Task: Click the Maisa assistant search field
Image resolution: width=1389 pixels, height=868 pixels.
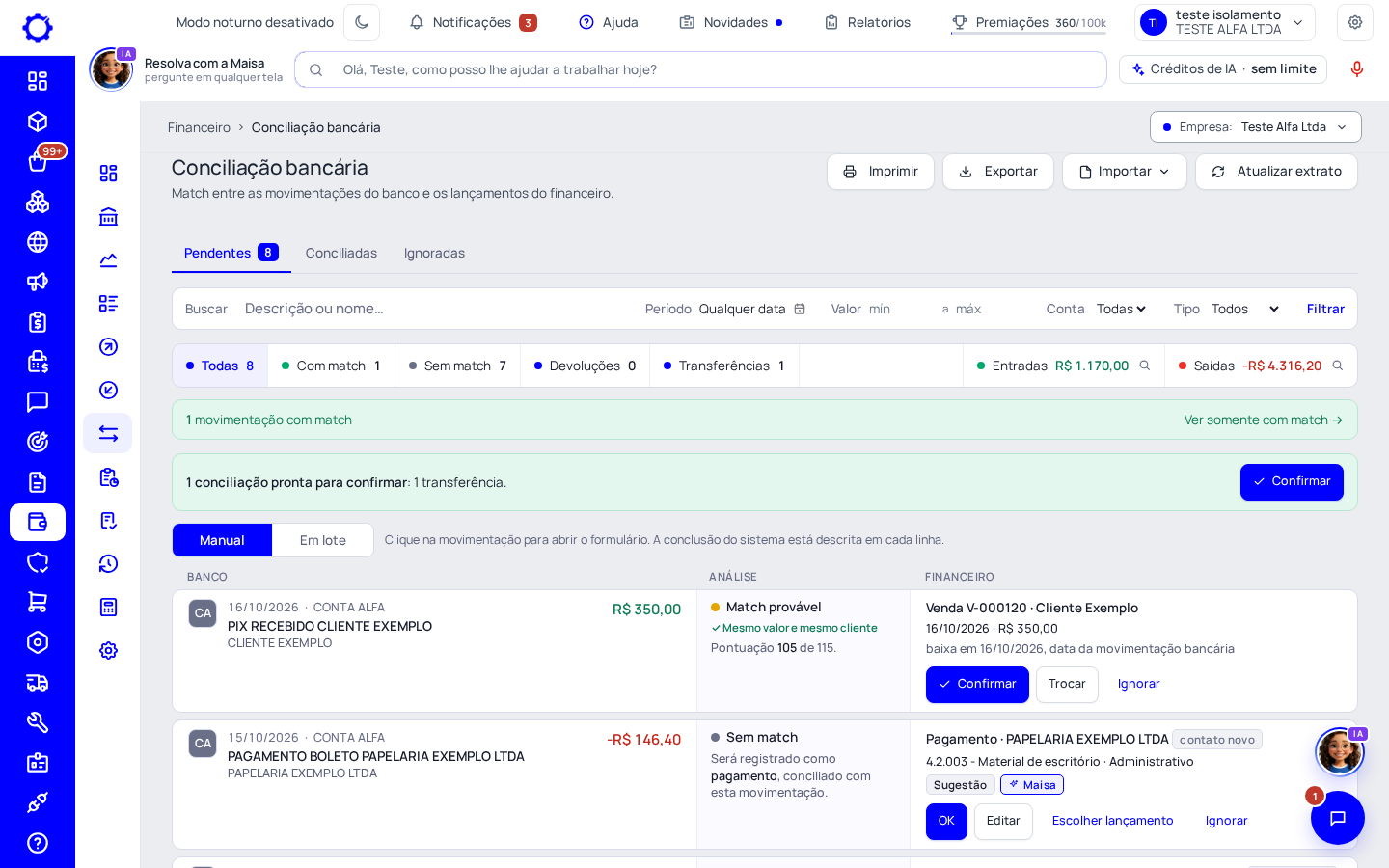Action: coord(700,69)
